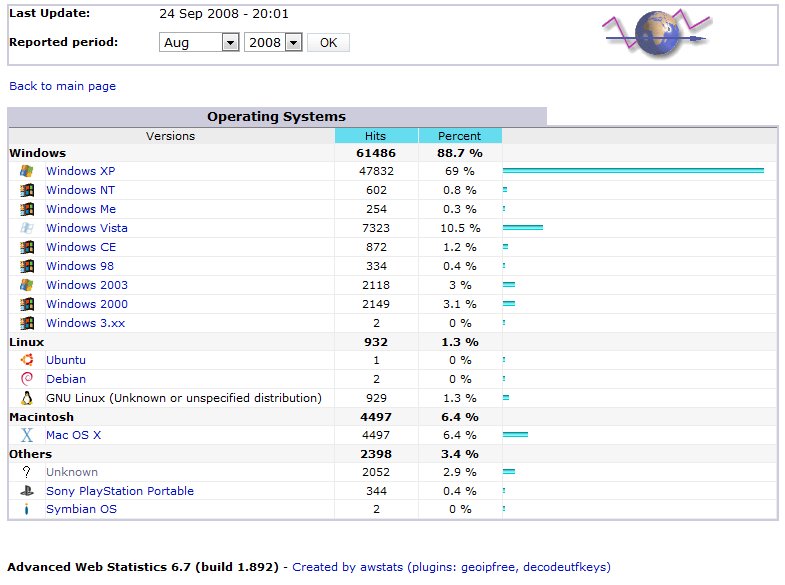The height and width of the screenshot is (585, 785).
Task: Click the Percent column header
Action: coord(460,136)
